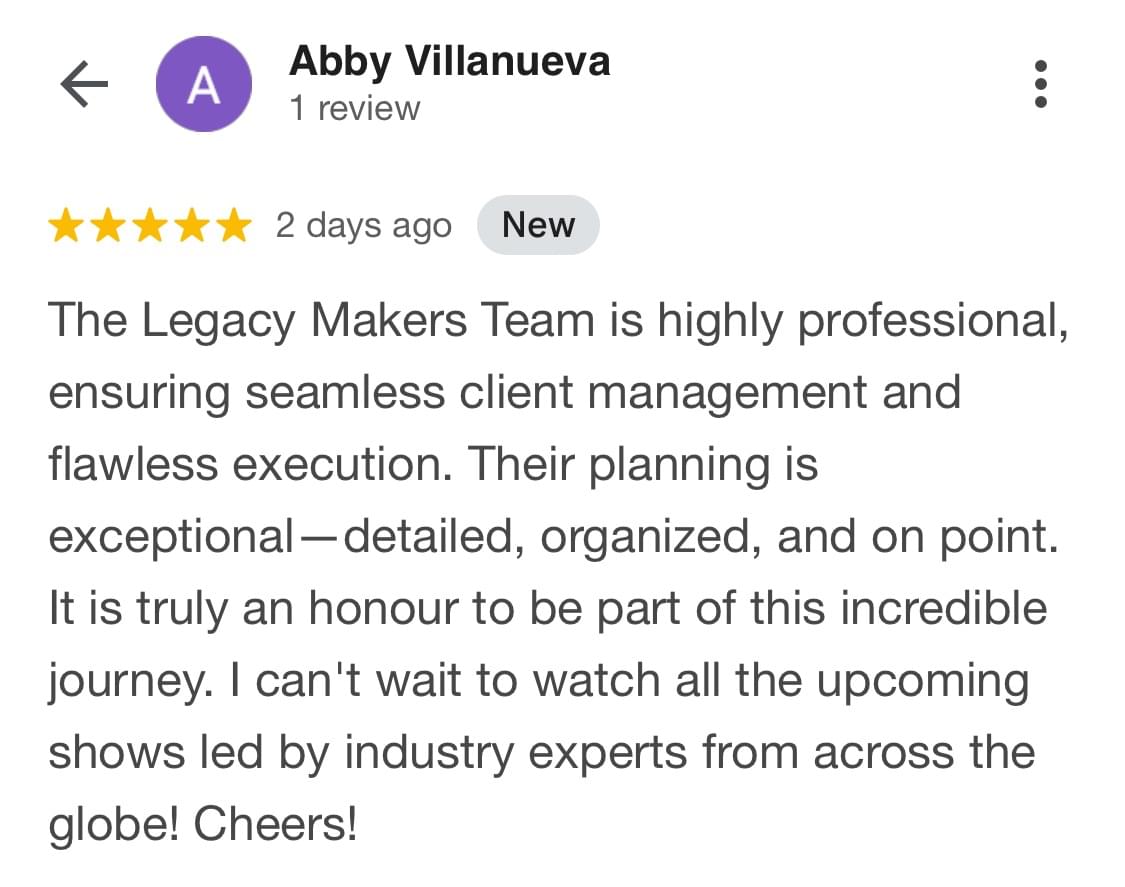
Task: Click 'Cheers!' at the end of the review
Action: point(276,824)
